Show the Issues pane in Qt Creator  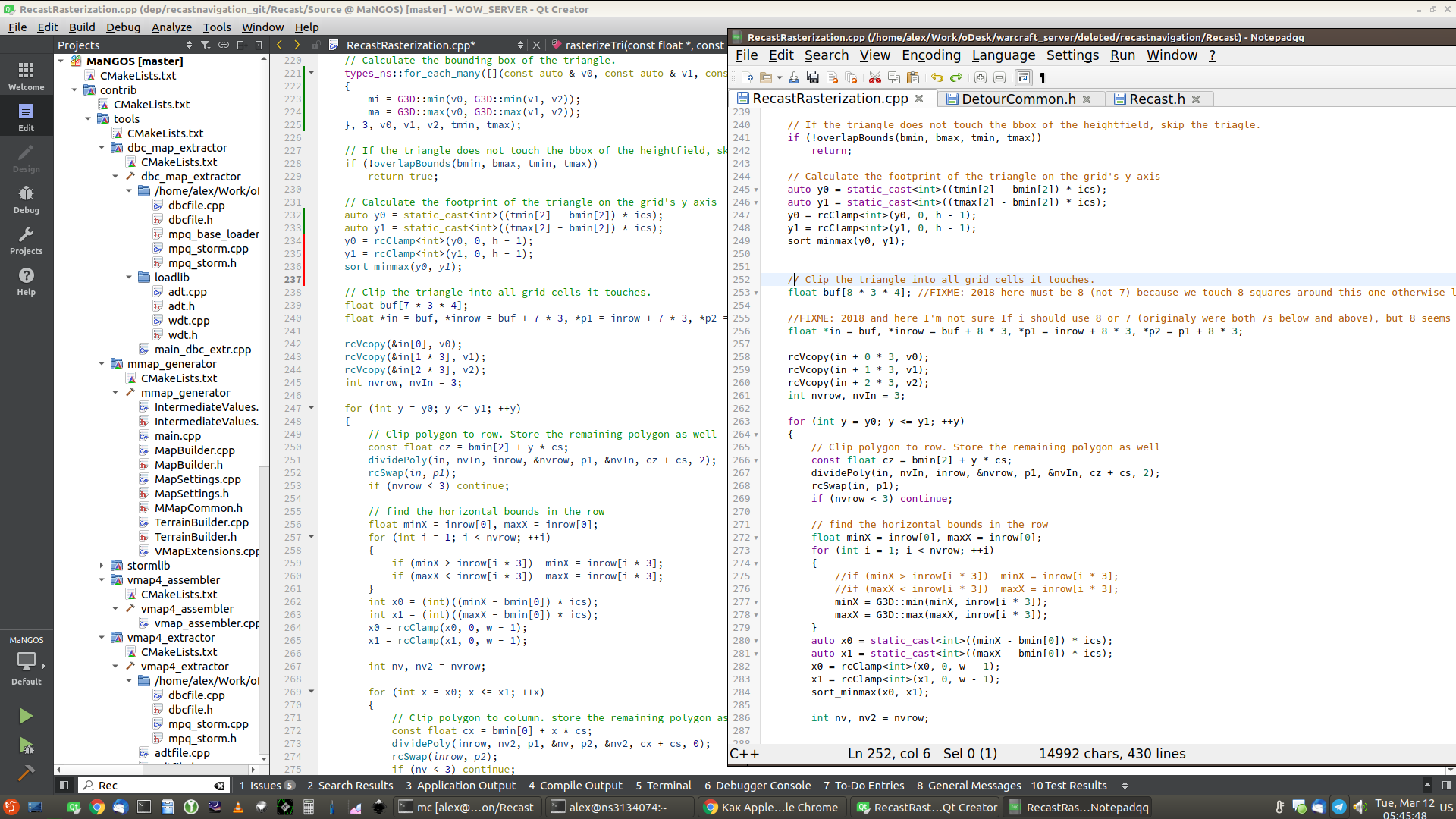262,785
